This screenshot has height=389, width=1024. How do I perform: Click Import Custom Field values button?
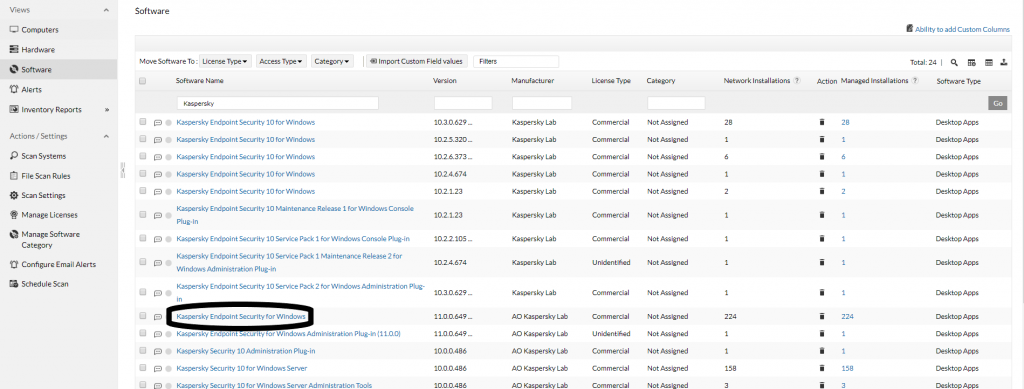pos(416,61)
